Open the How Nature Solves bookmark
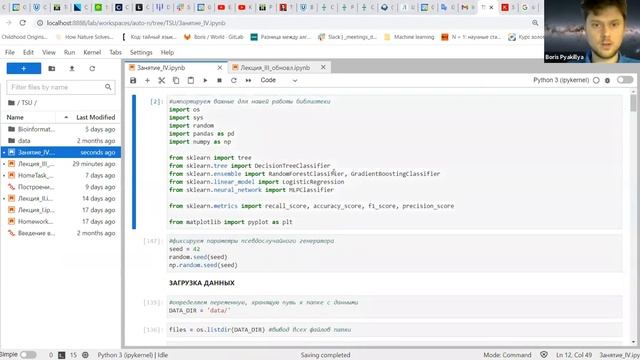 pos(84,37)
